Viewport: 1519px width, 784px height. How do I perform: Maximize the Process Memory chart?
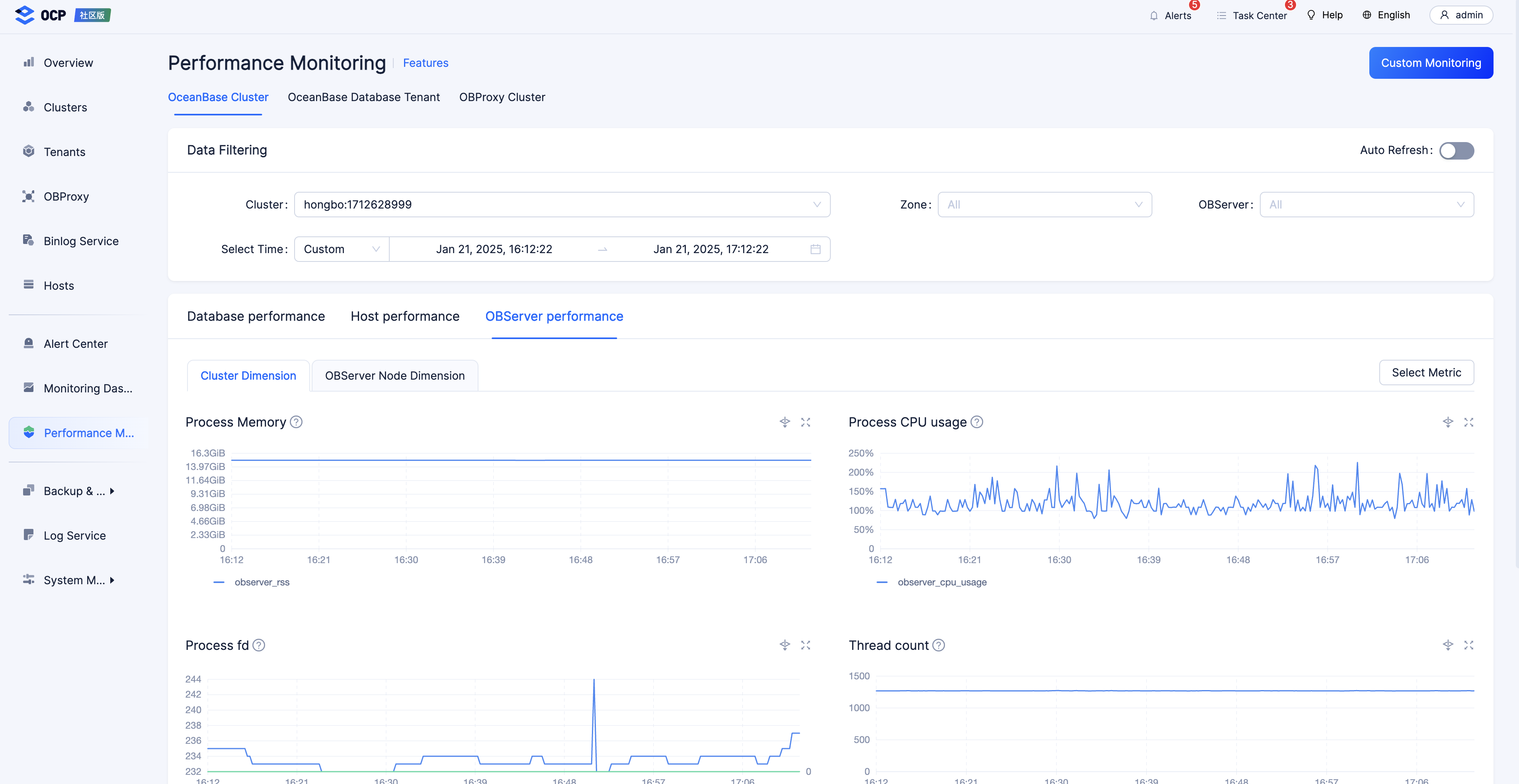pyautogui.click(x=806, y=422)
